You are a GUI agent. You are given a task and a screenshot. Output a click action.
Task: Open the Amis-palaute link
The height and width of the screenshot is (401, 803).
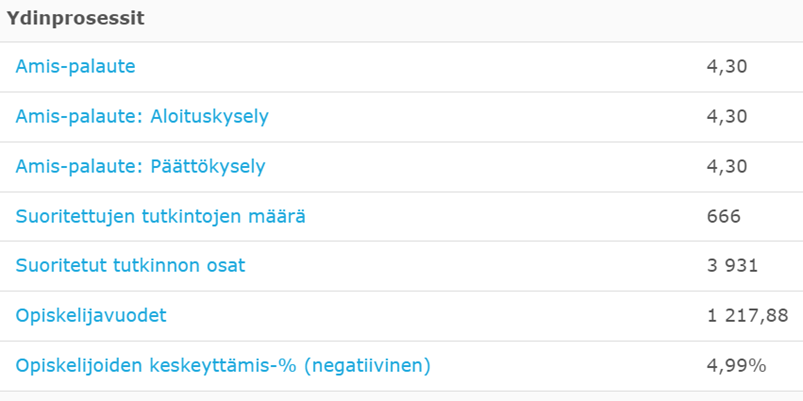75,67
